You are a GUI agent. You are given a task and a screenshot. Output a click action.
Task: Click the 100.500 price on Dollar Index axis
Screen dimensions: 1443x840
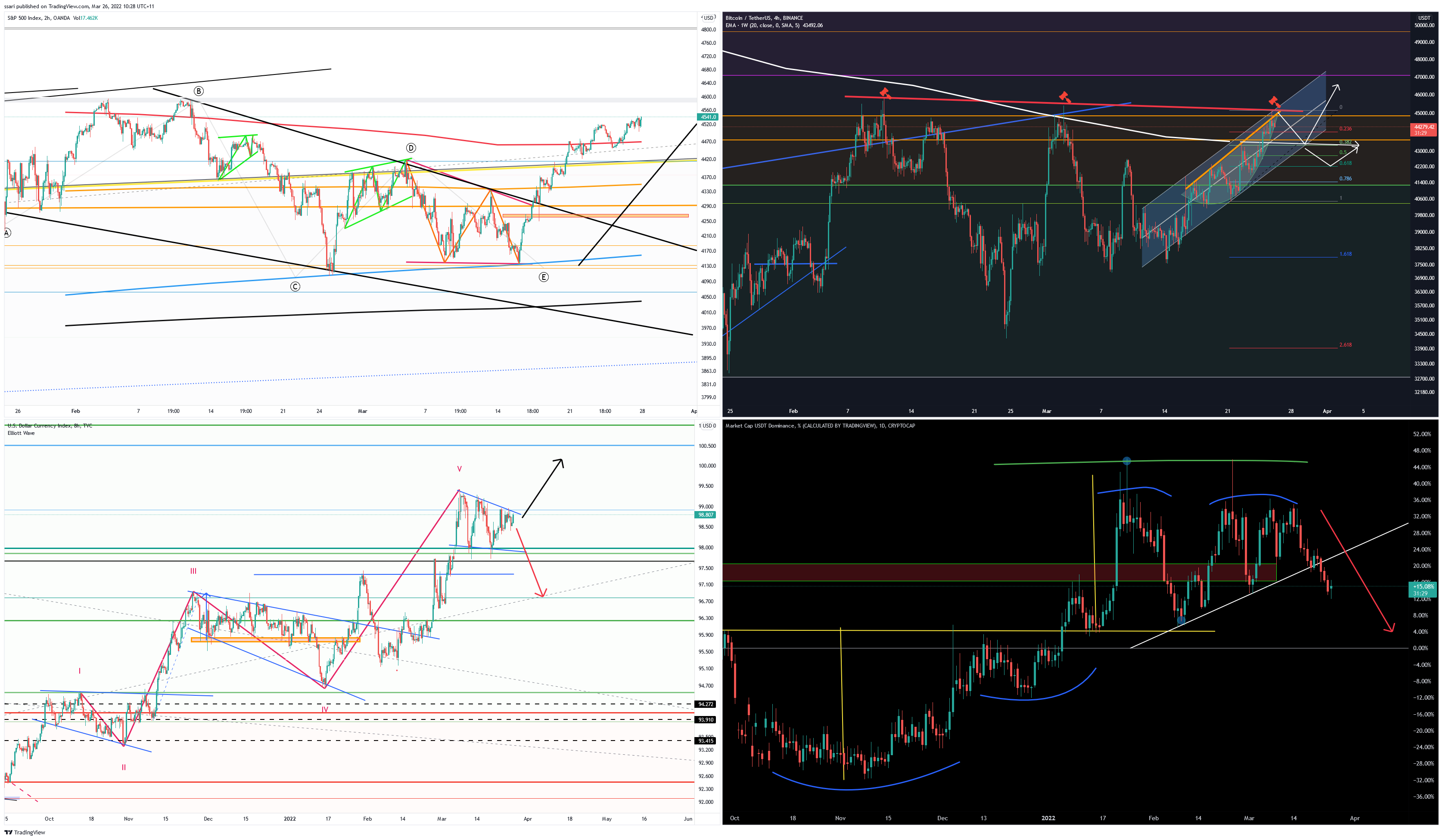707,446
